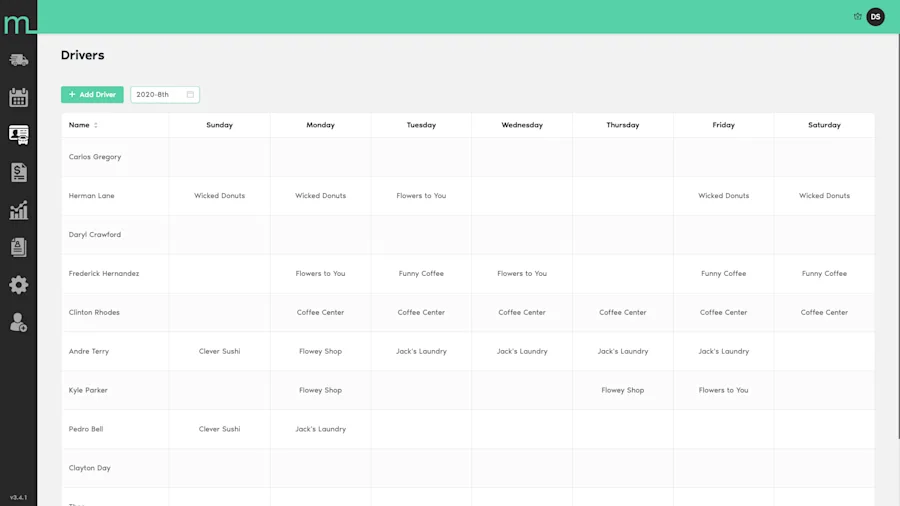This screenshot has width=900, height=506.
Task: Open the calendar schedule sidebar icon
Action: pyautogui.click(x=18, y=97)
